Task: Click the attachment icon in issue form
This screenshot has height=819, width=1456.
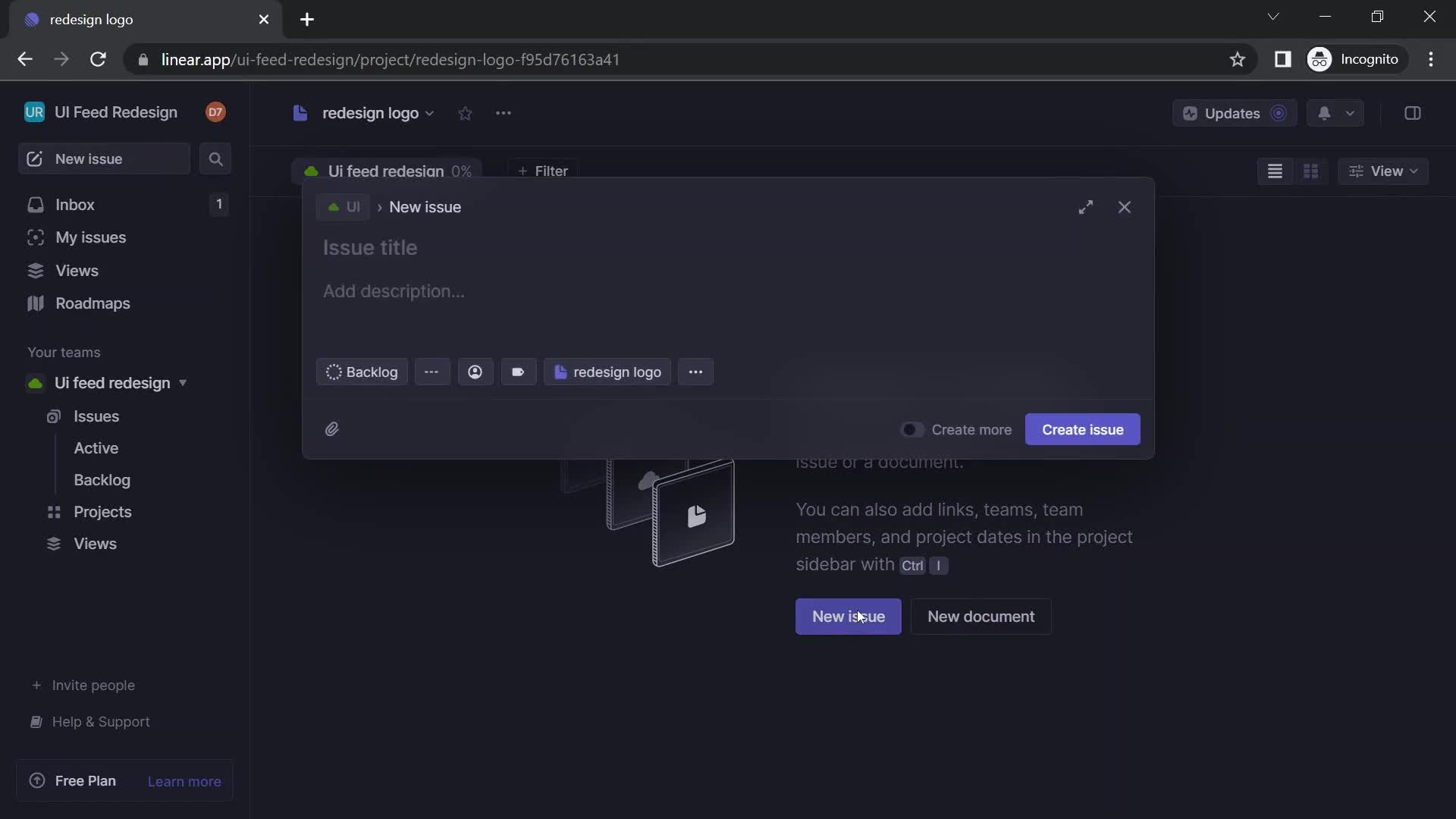Action: tap(334, 428)
